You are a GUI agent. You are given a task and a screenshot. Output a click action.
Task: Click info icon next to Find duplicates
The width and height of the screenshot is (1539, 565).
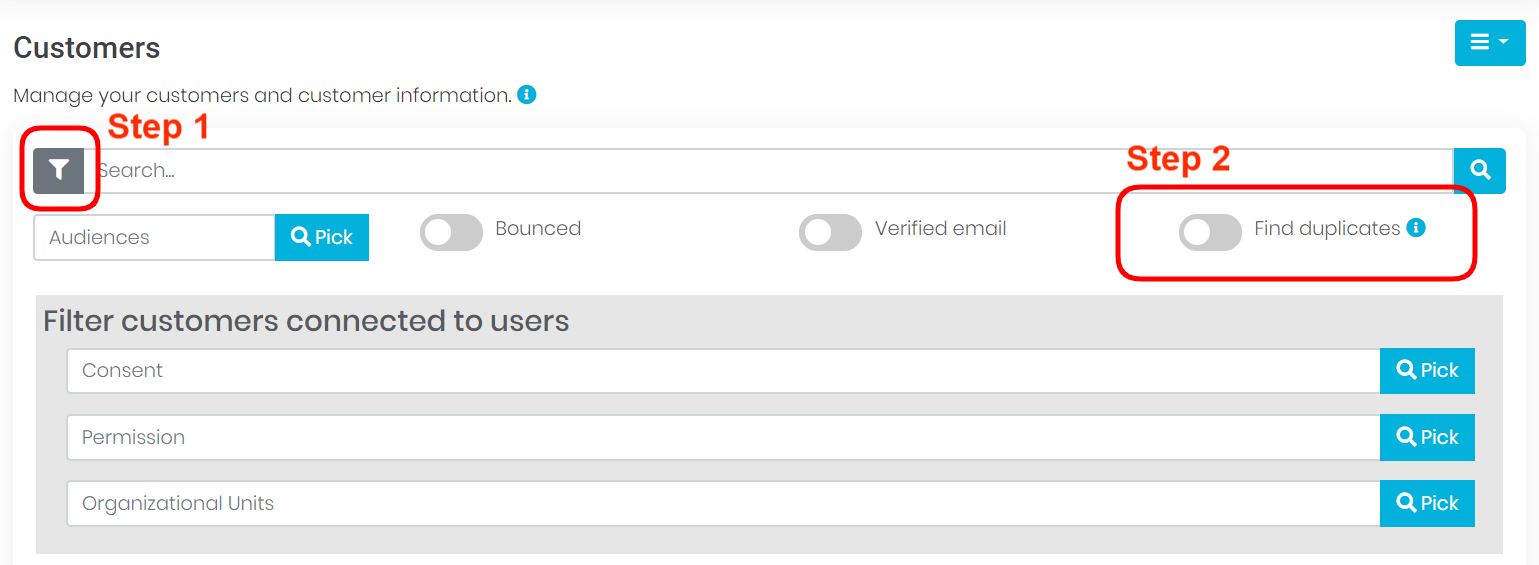[1415, 228]
